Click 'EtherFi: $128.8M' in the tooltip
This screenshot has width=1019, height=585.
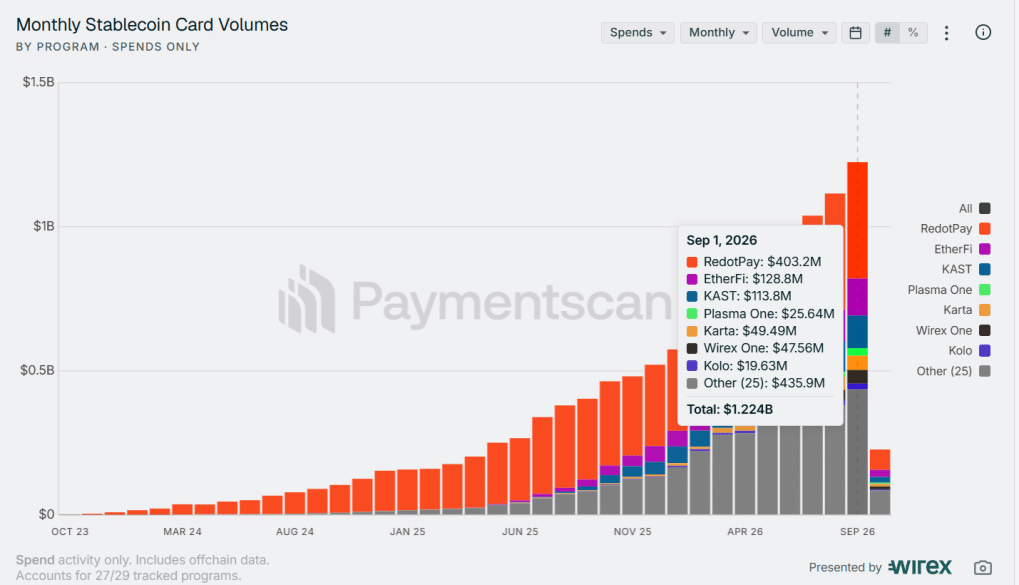(x=753, y=279)
